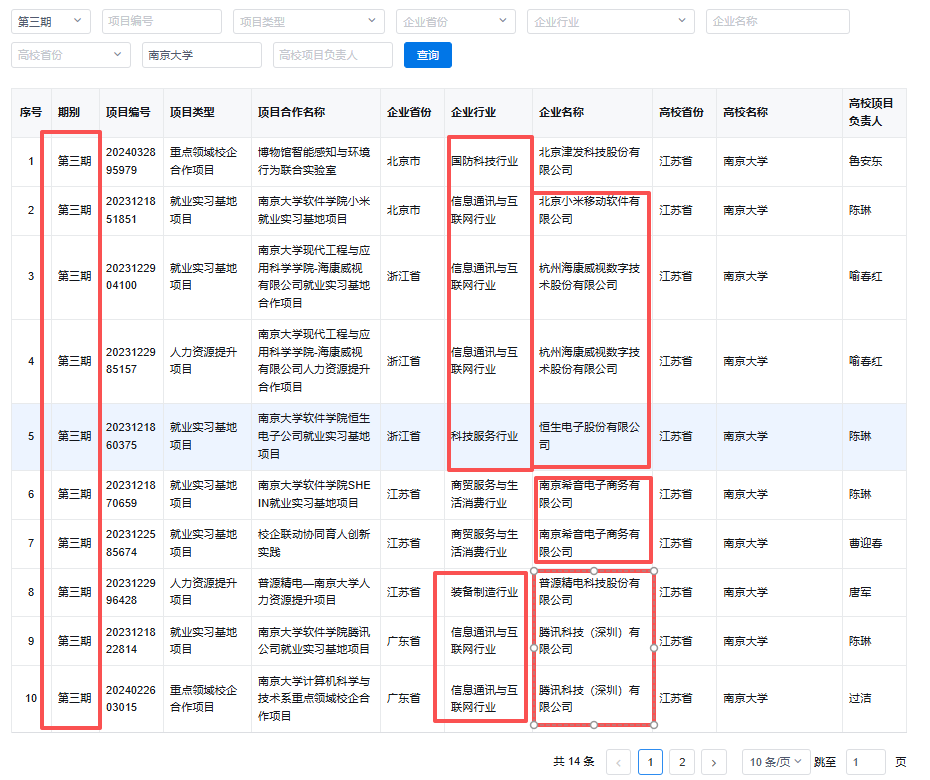Select project number 2024022603015 cell
Viewport: 930px width, 780px height.
[131, 699]
